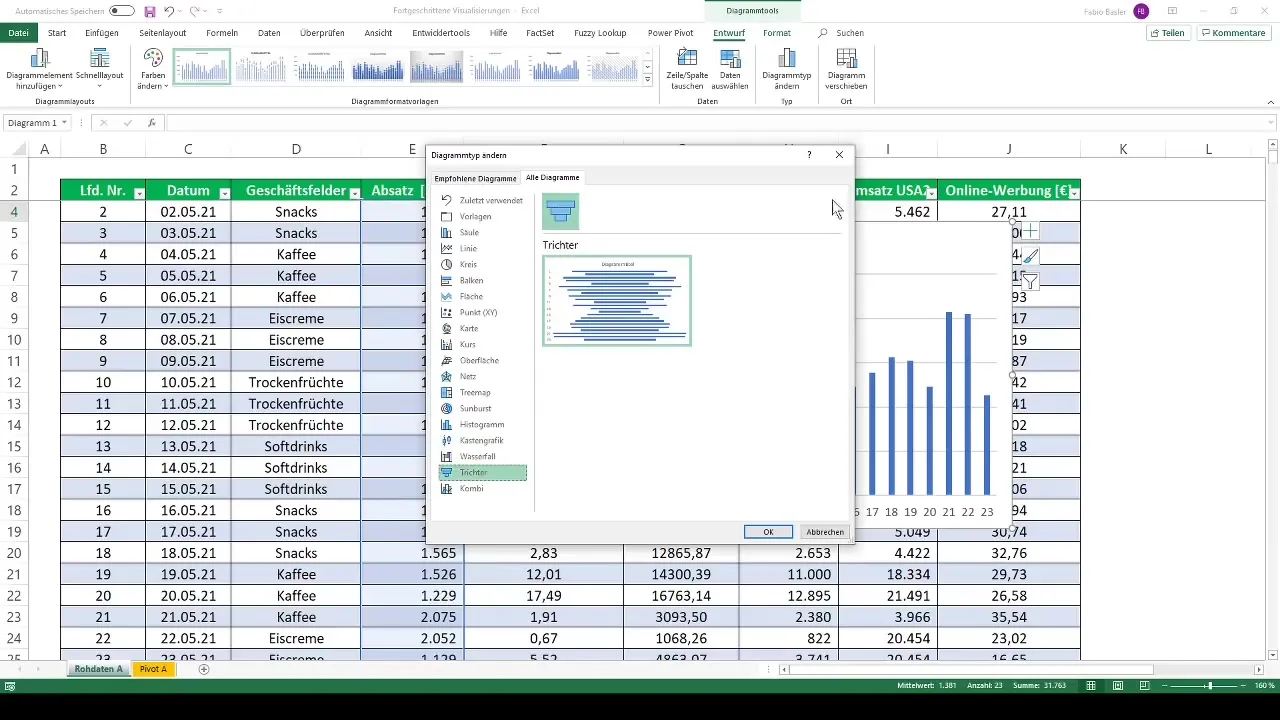This screenshot has width=1280, height=720.
Task: Click the chart's paintbrush styles button
Action: pyautogui.click(x=1030, y=256)
